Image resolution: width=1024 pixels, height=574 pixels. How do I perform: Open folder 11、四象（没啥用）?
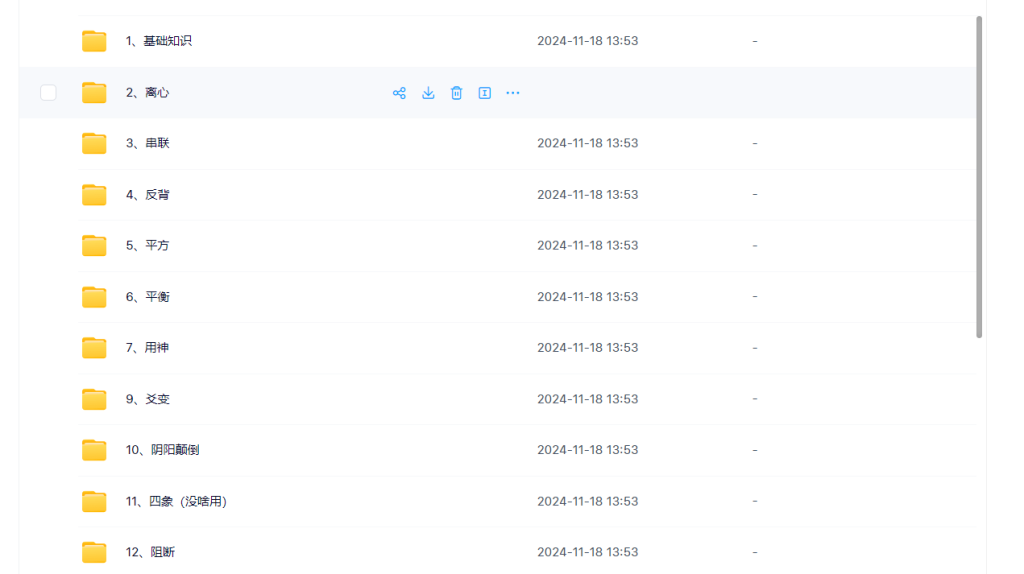coord(176,501)
